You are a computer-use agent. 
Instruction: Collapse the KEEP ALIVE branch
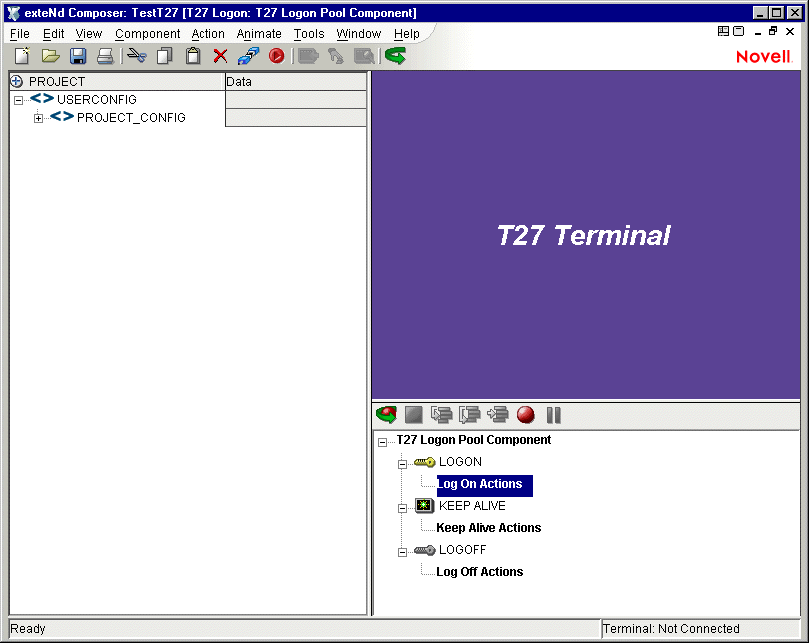pos(402,508)
